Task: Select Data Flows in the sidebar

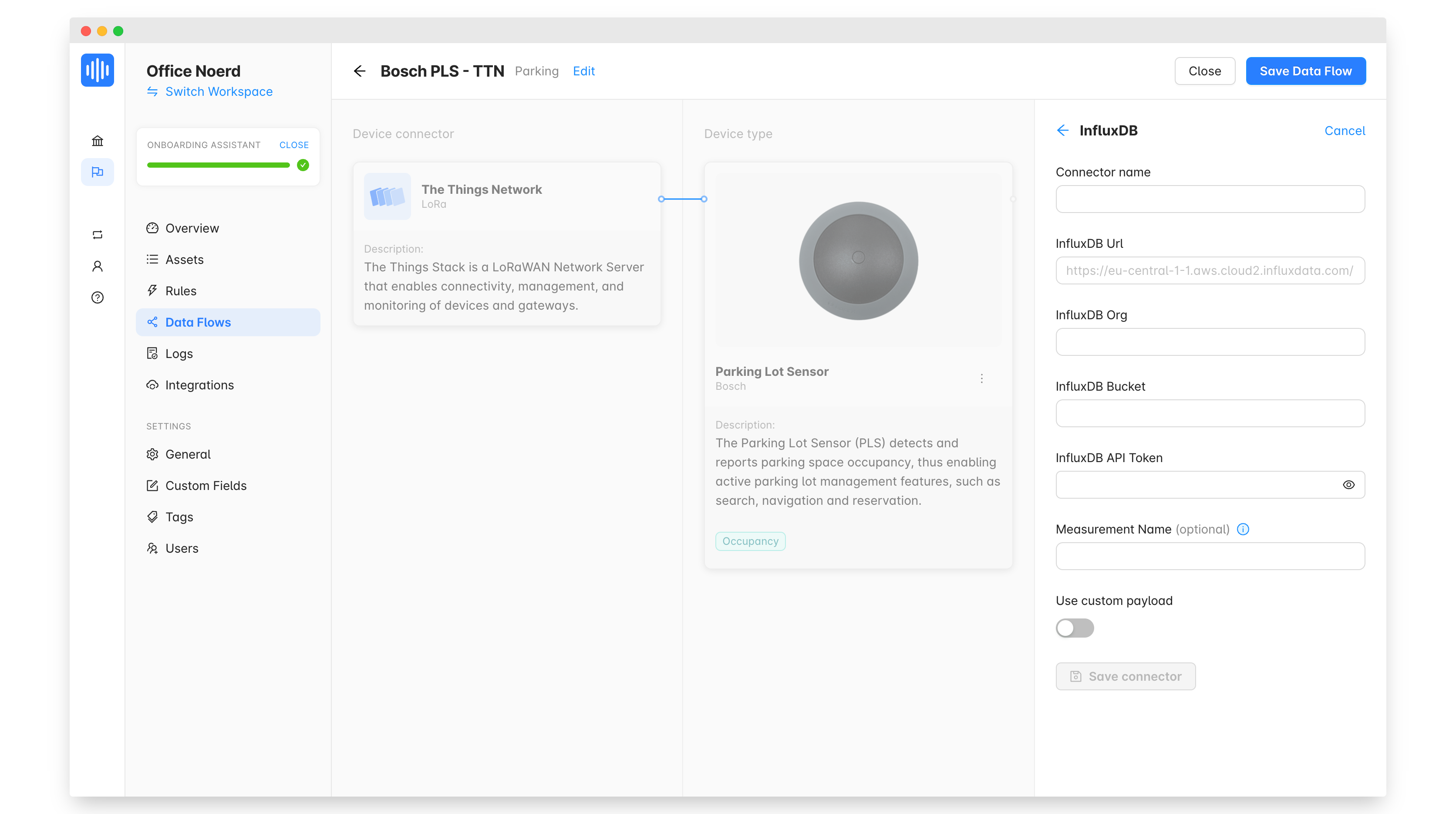Action: [x=228, y=322]
